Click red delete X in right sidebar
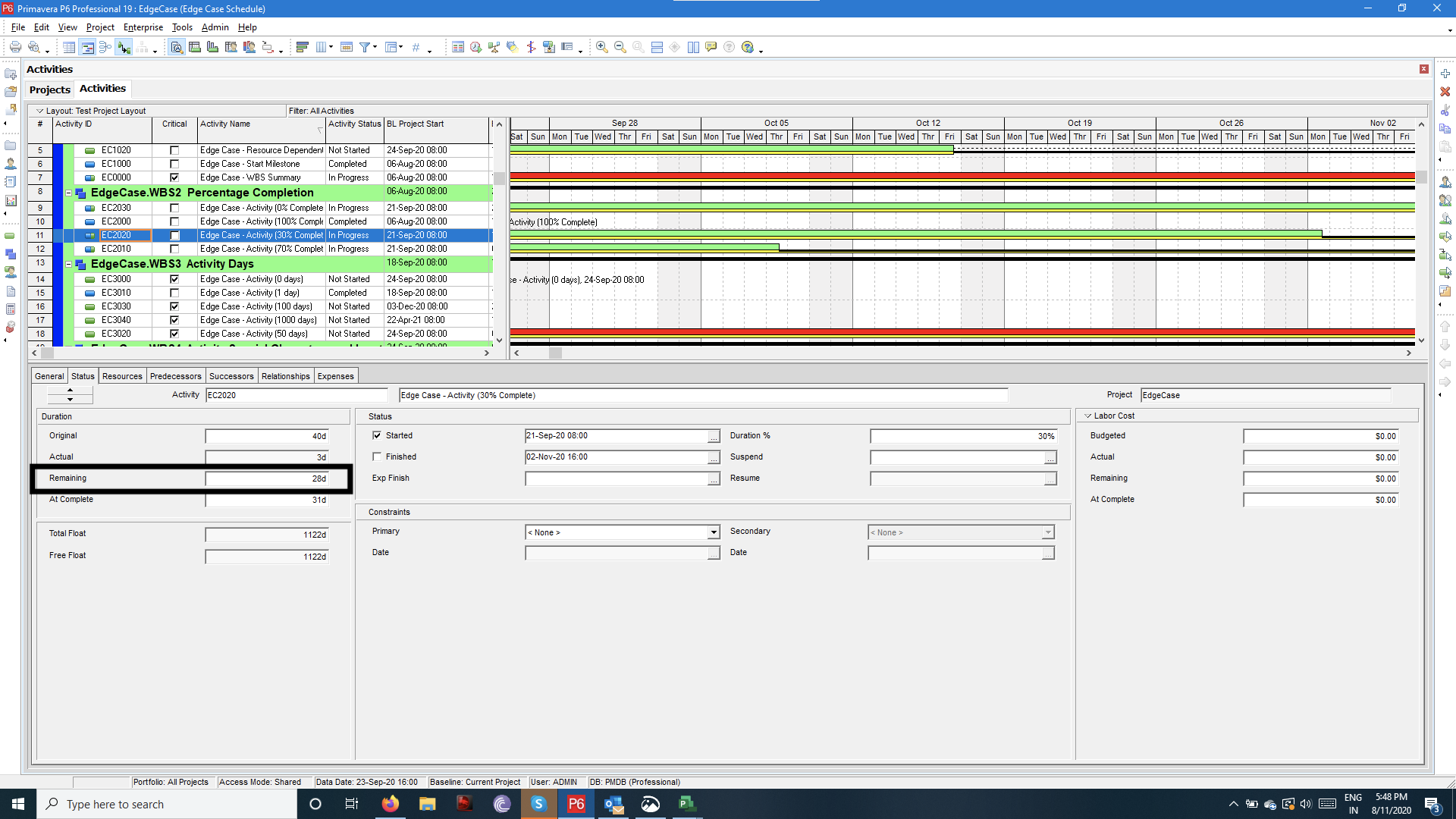 point(1445,92)
